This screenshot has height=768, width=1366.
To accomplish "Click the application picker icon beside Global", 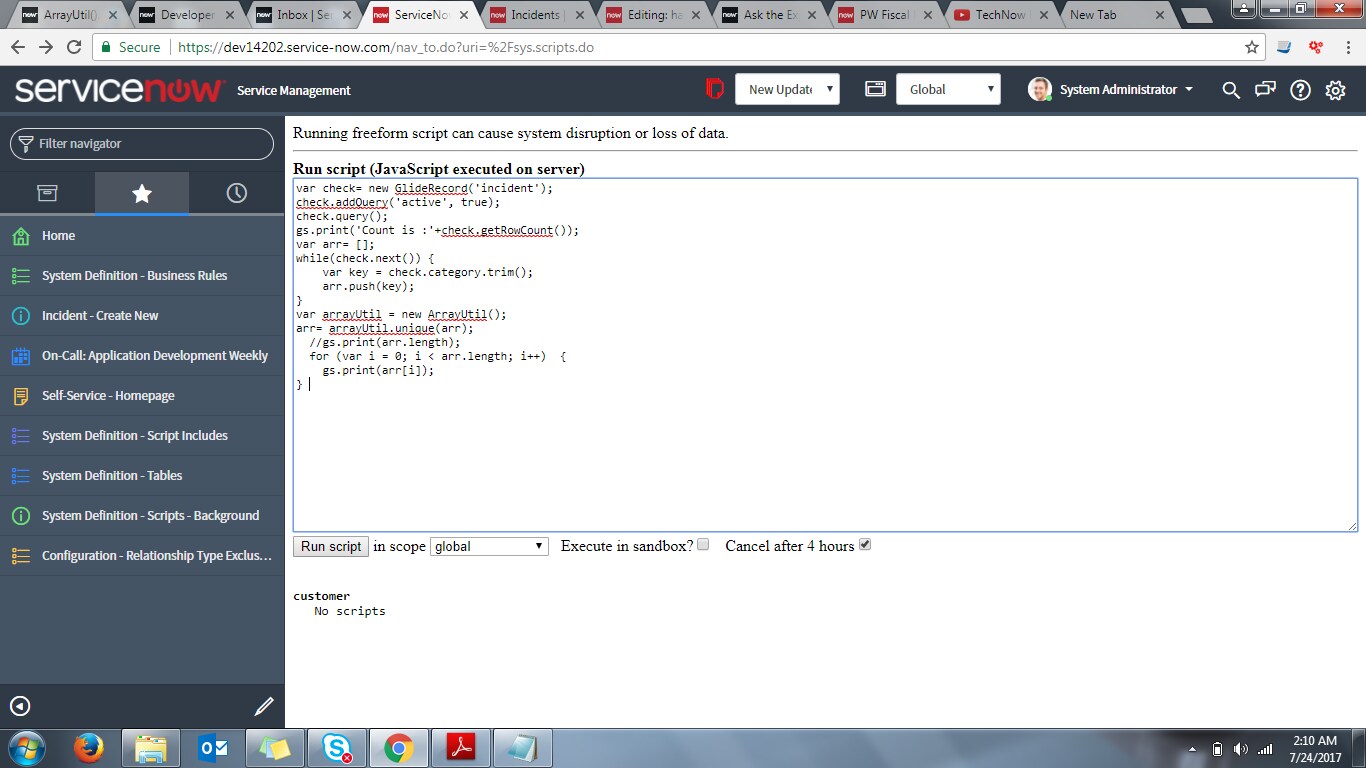I will point(875,89).
